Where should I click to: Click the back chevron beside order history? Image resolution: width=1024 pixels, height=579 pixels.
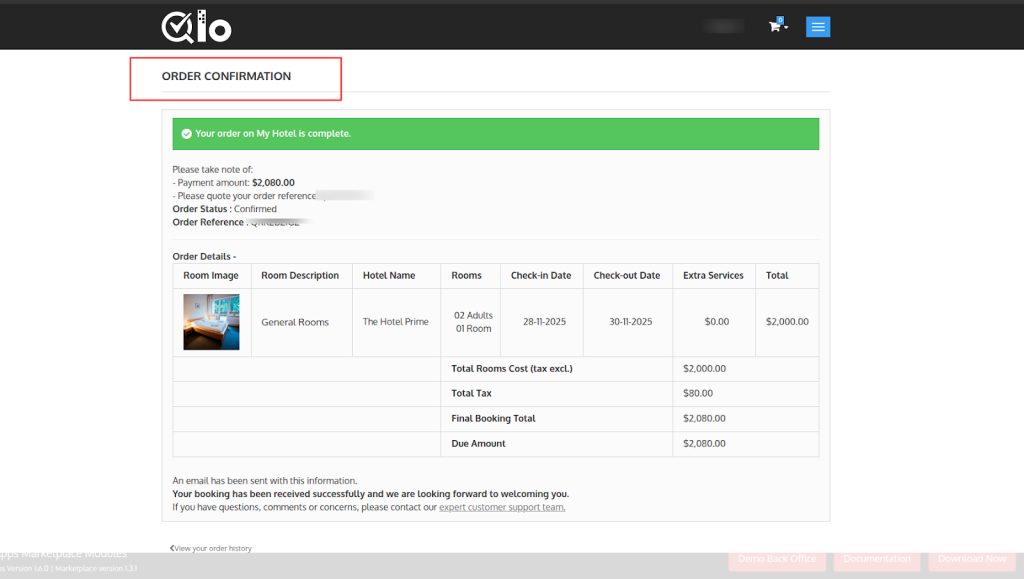(x=172, y=548)
